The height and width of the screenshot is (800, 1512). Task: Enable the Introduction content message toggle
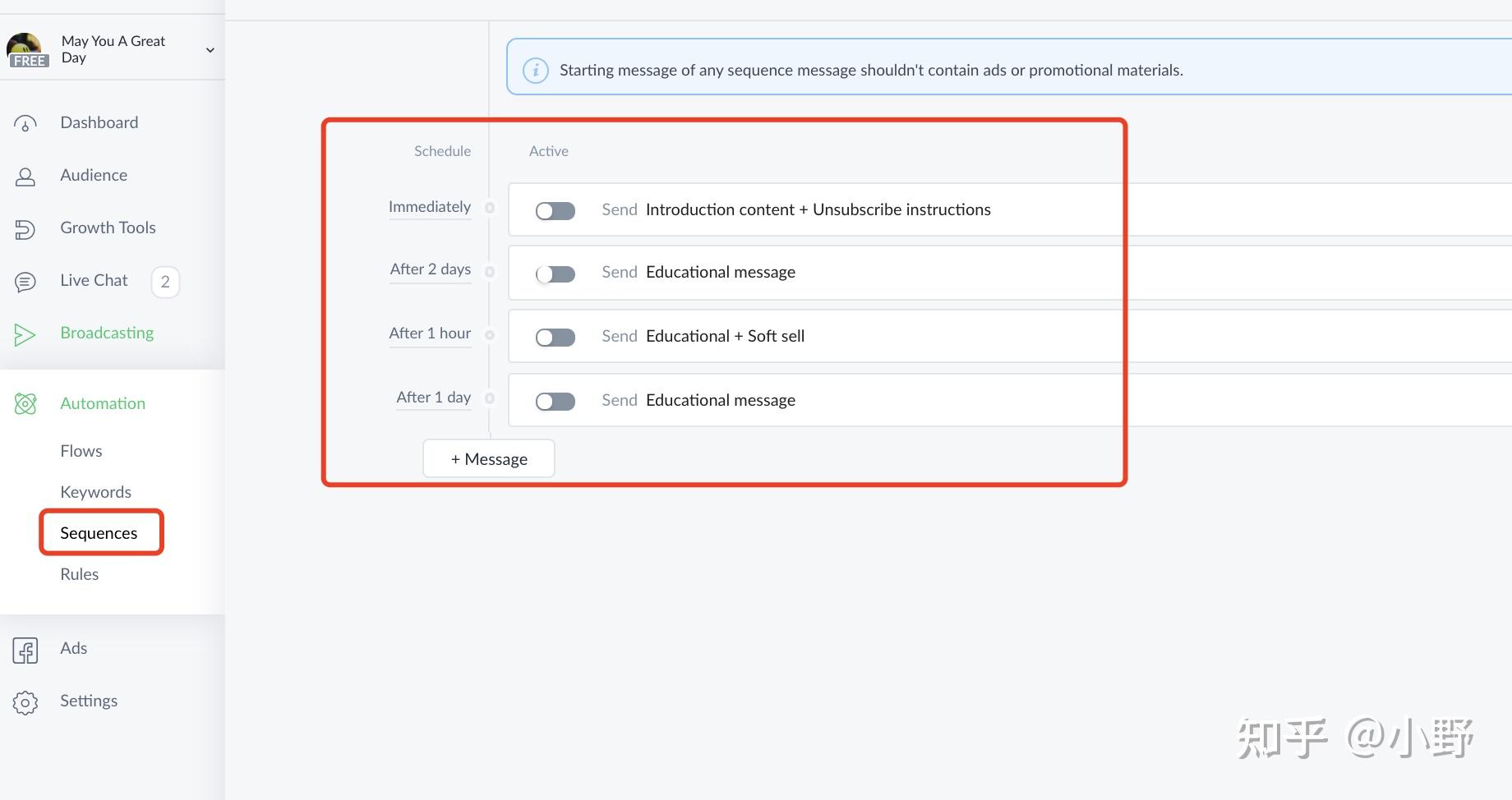(x=555, y=211)
